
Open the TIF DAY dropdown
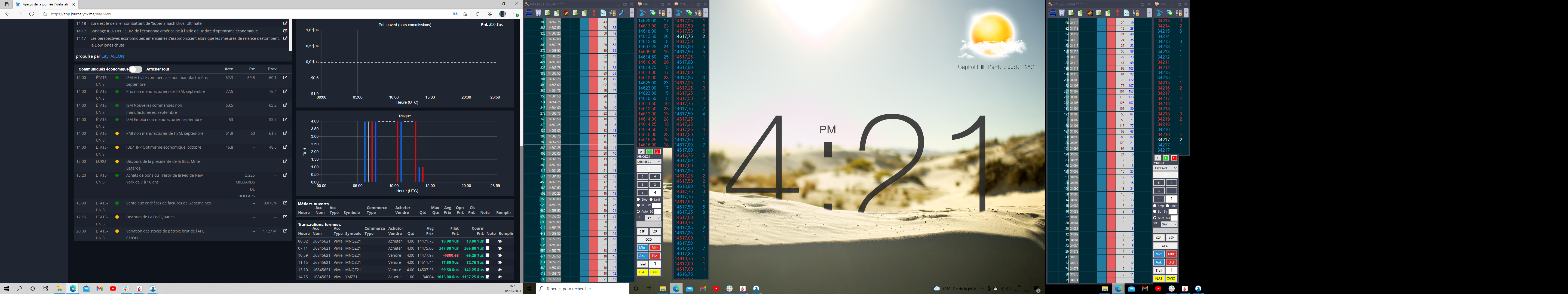coord(653,218)
